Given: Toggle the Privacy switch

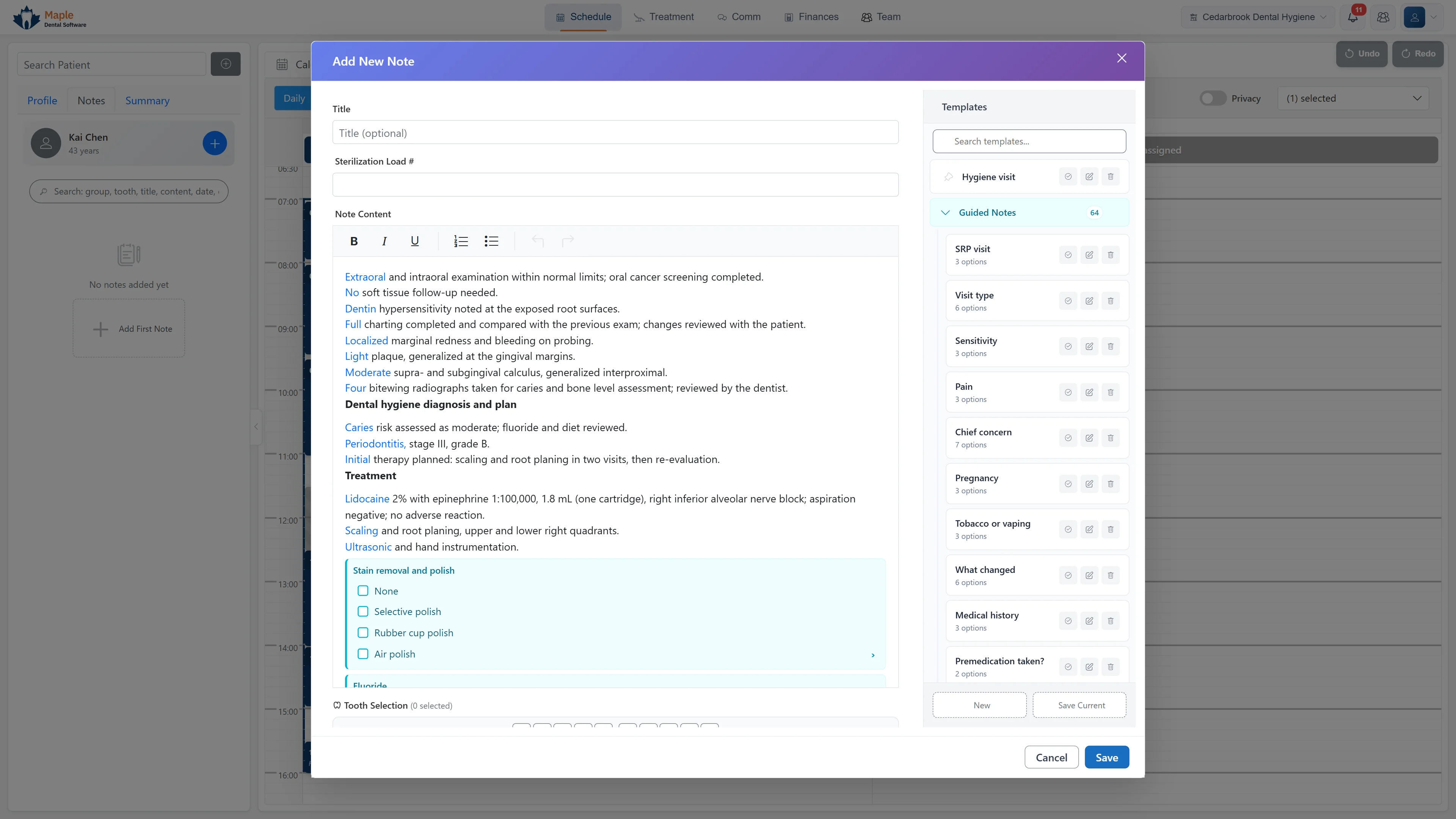Looking at the screenshot, I should click(1213, 98).
